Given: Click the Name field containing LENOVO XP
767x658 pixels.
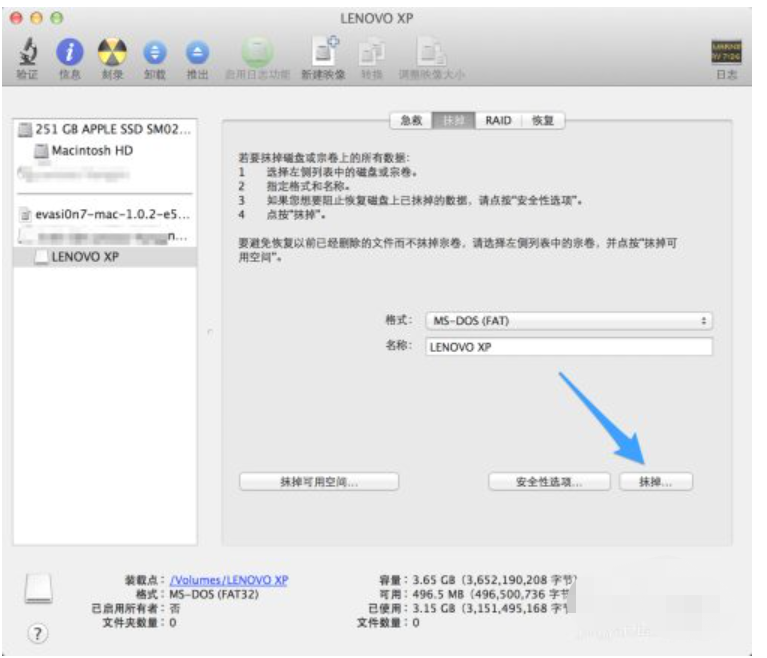Looking at the screenshot, I should pyautogui.click(x=568, y=347).
